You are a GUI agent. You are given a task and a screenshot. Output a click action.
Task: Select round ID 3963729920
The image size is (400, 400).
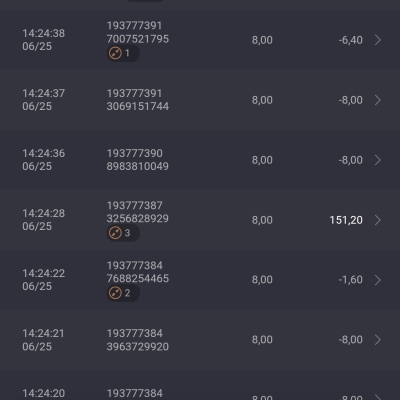[138, 347]
